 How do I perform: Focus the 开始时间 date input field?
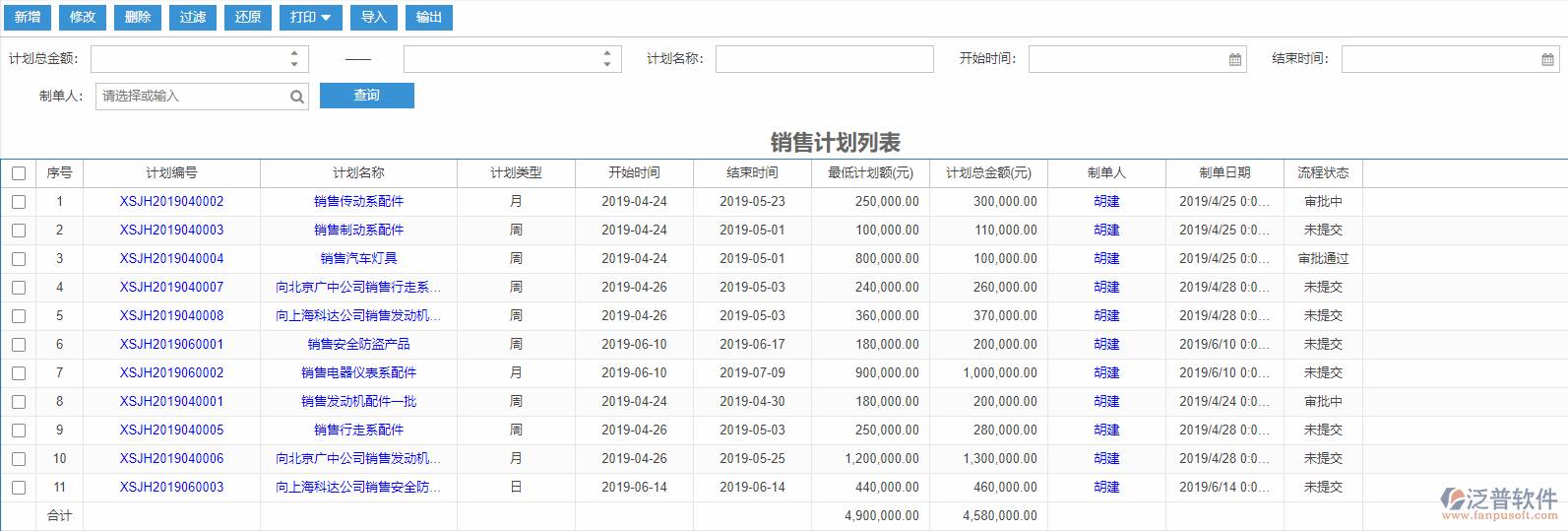1138,59
